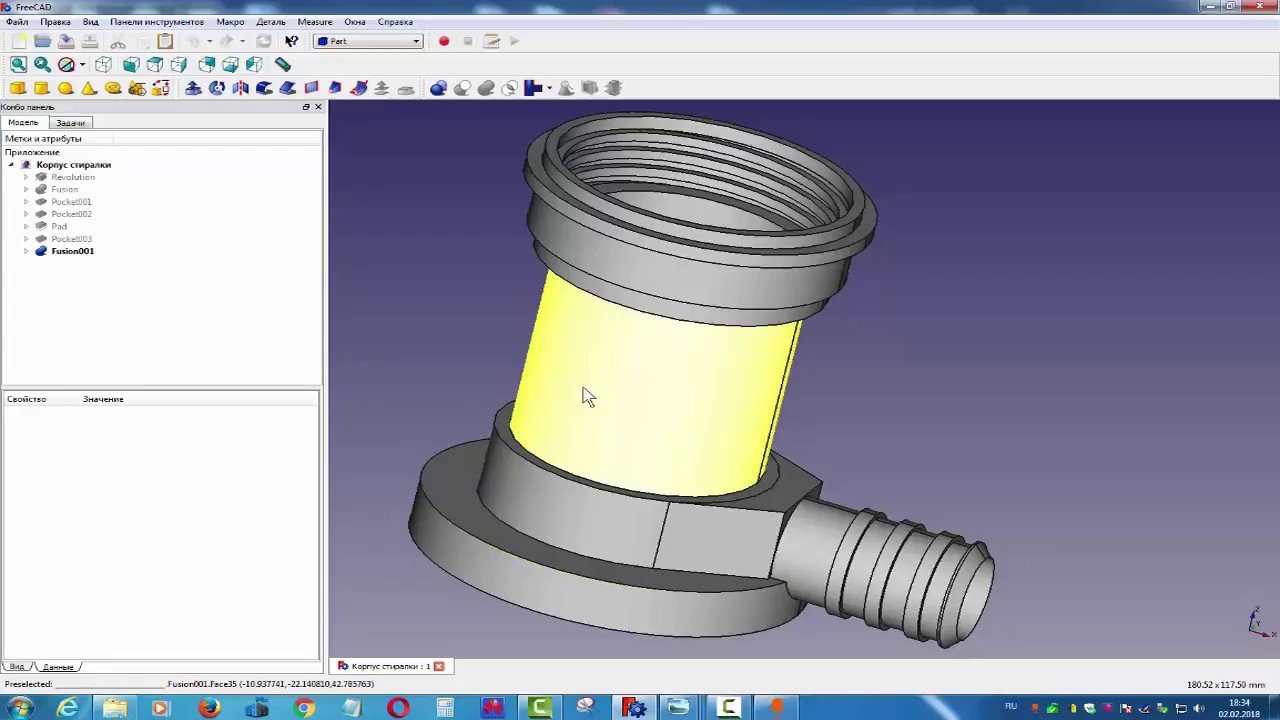Click the What's This help pointer icon
The image size is (1280, 720).
point(291,41)
